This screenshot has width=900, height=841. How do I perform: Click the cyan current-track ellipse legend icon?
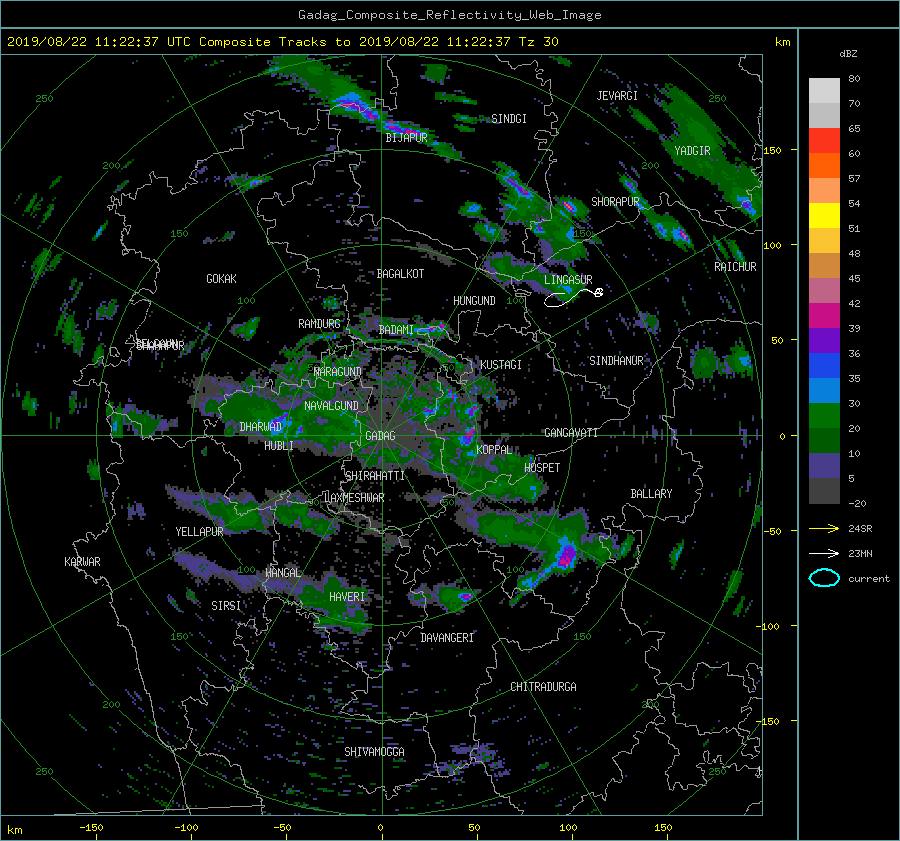pos(824,578)
